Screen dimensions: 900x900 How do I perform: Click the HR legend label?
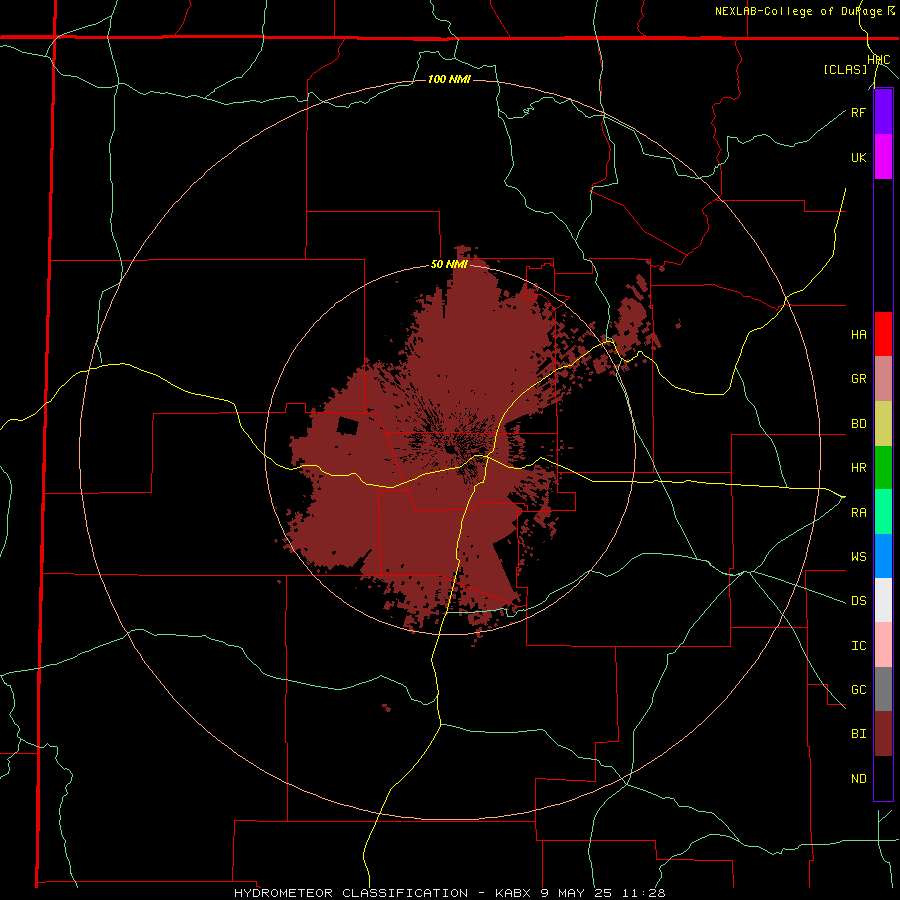pyautogui.click(x=858, y=468)
